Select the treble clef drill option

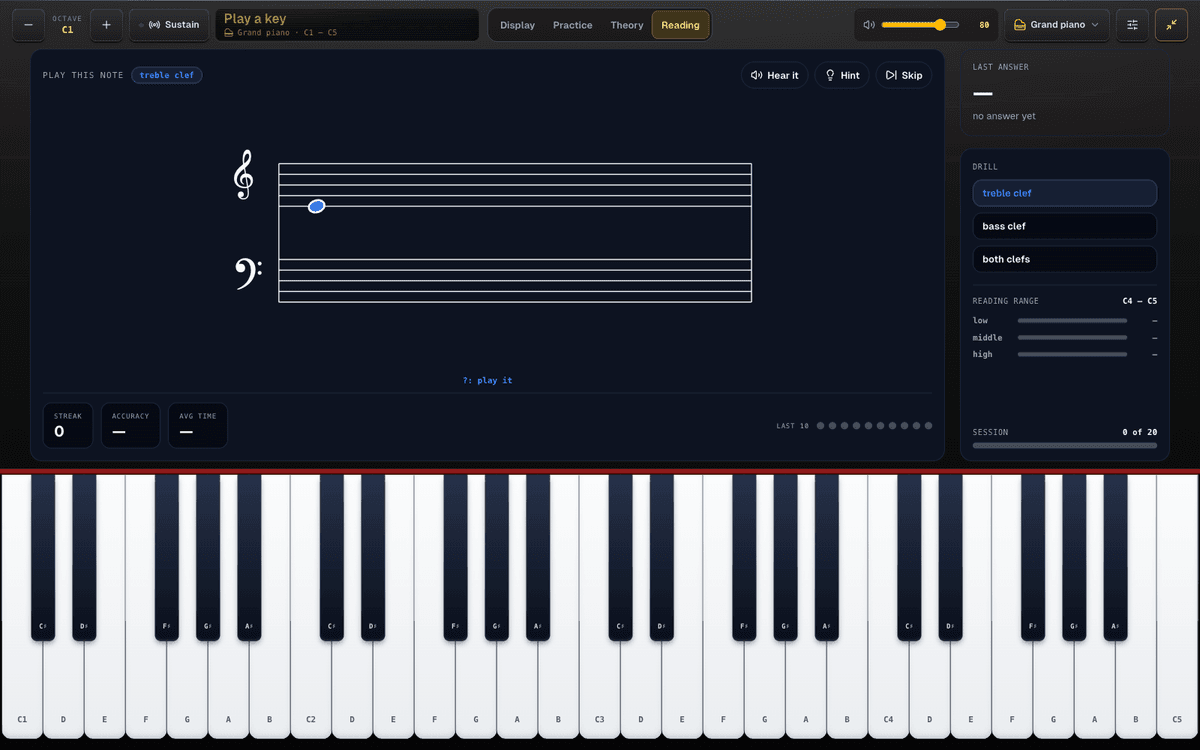coord(1064,193)
